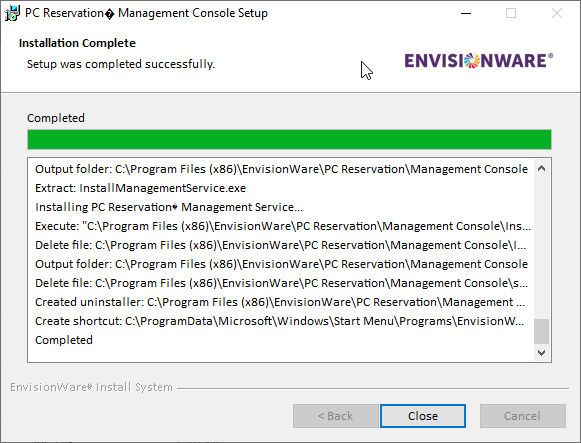Minimize the setup window
Image resolution: width=581 pixels, height=443 pixels.
click(x=466, y=13)
